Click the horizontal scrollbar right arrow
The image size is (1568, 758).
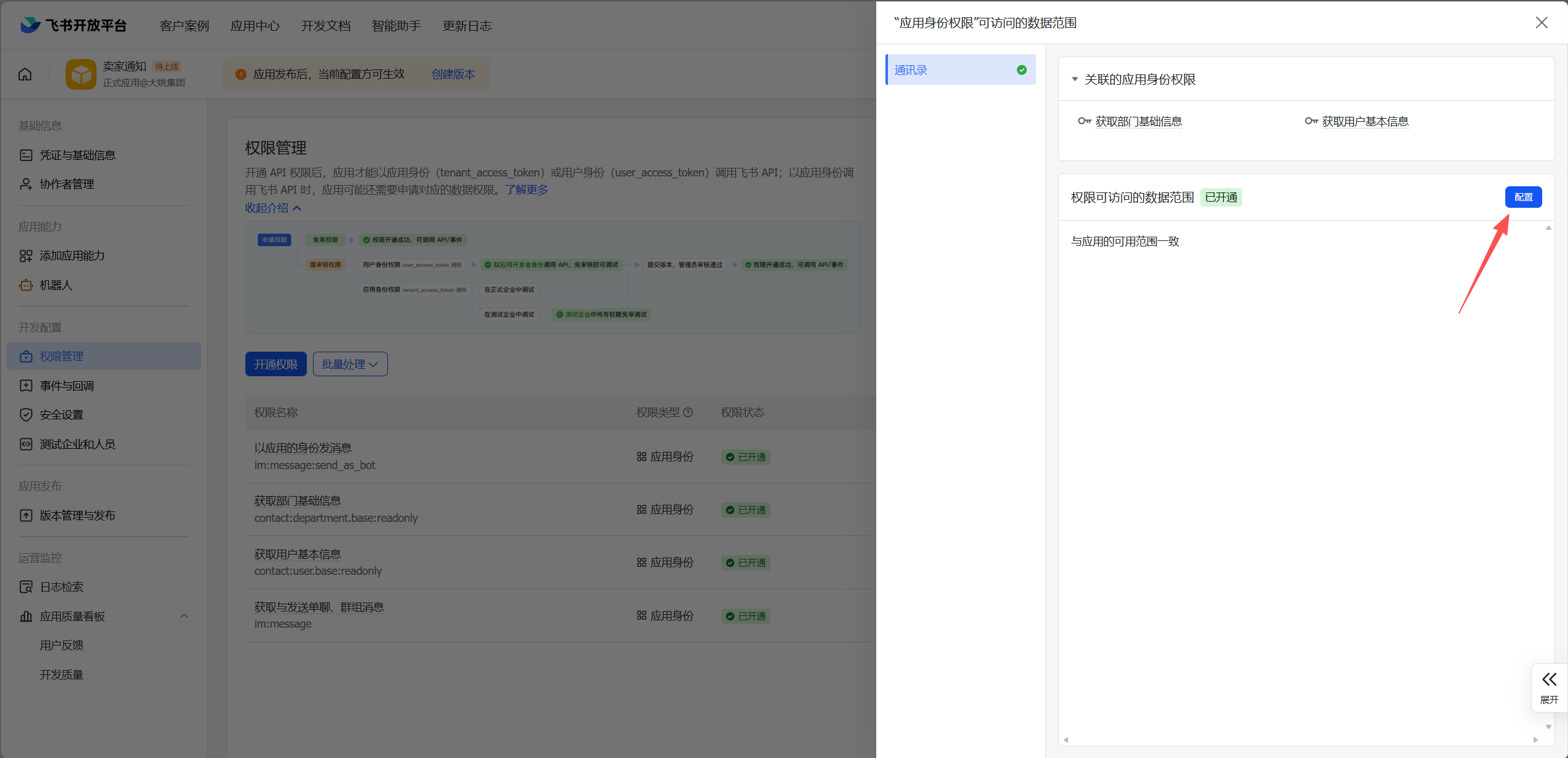(1535, 740)
